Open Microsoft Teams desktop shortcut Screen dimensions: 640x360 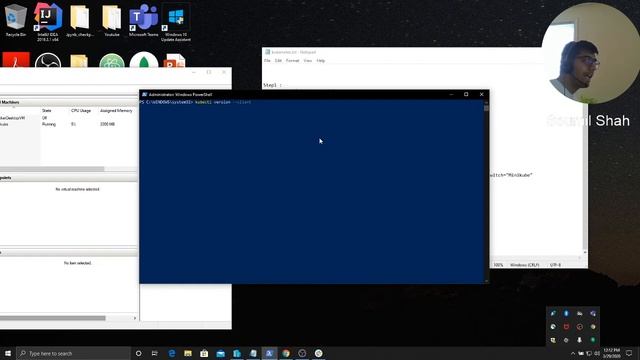143,20
